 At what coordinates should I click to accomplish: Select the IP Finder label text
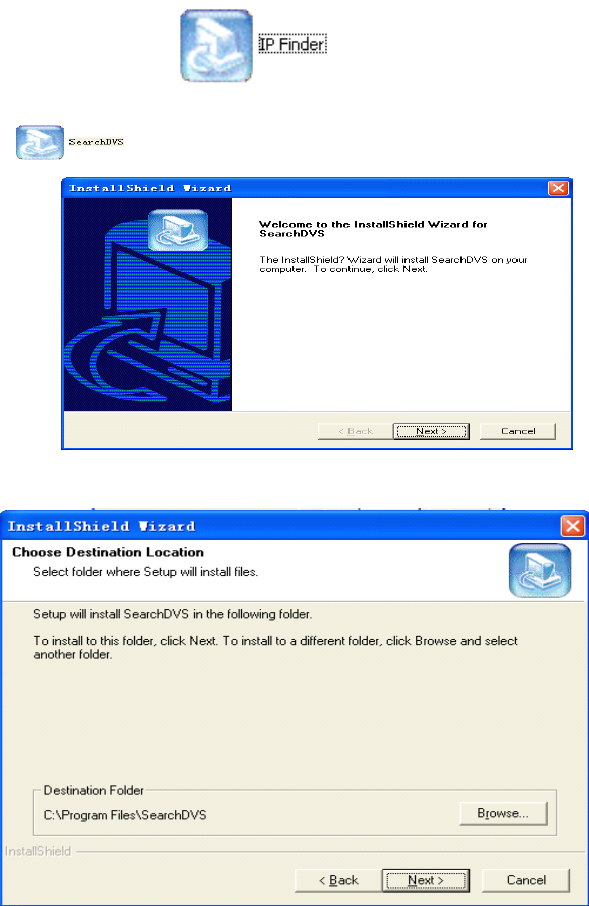(x=292, y=44)
